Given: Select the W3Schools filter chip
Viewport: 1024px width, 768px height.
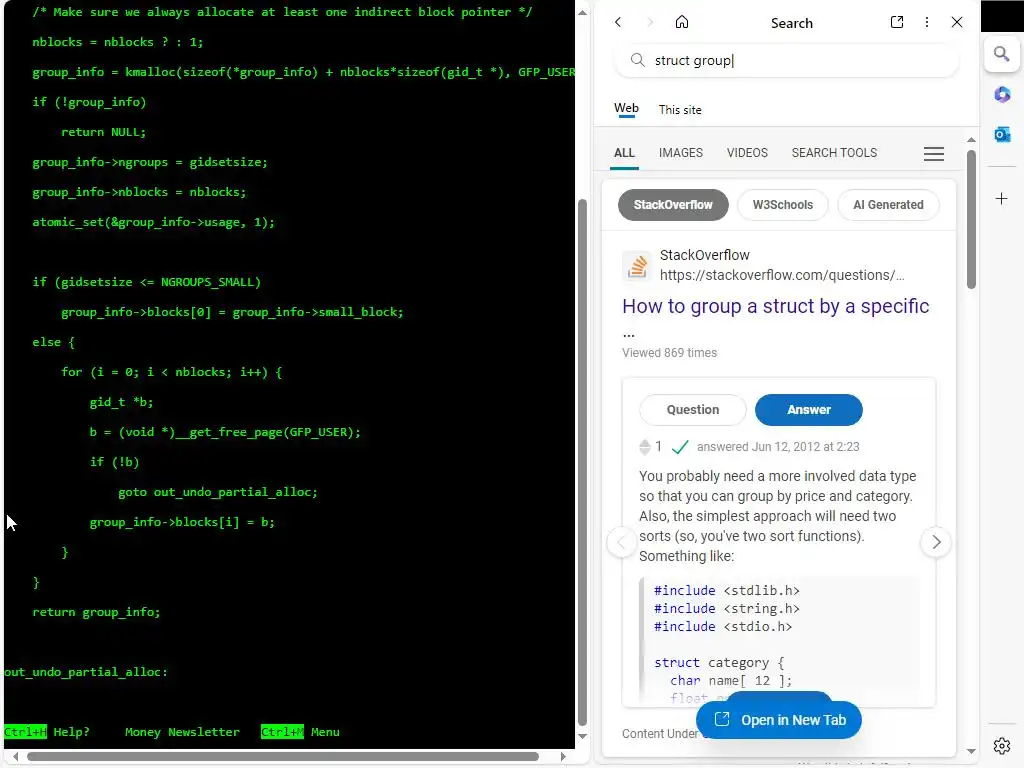Looking at the screenshot, I should [782, 205].
